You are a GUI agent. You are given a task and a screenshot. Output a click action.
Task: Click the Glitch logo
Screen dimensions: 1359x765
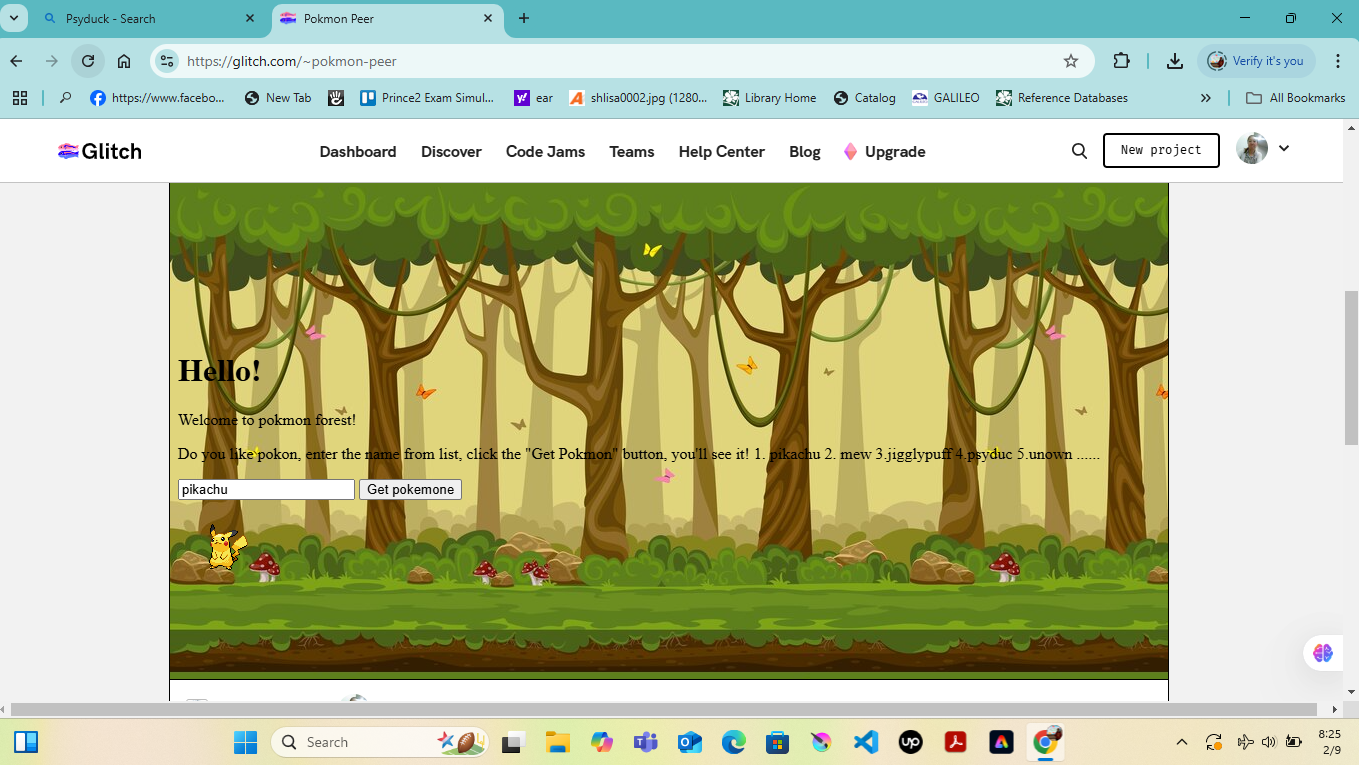(x=100, y=151)
